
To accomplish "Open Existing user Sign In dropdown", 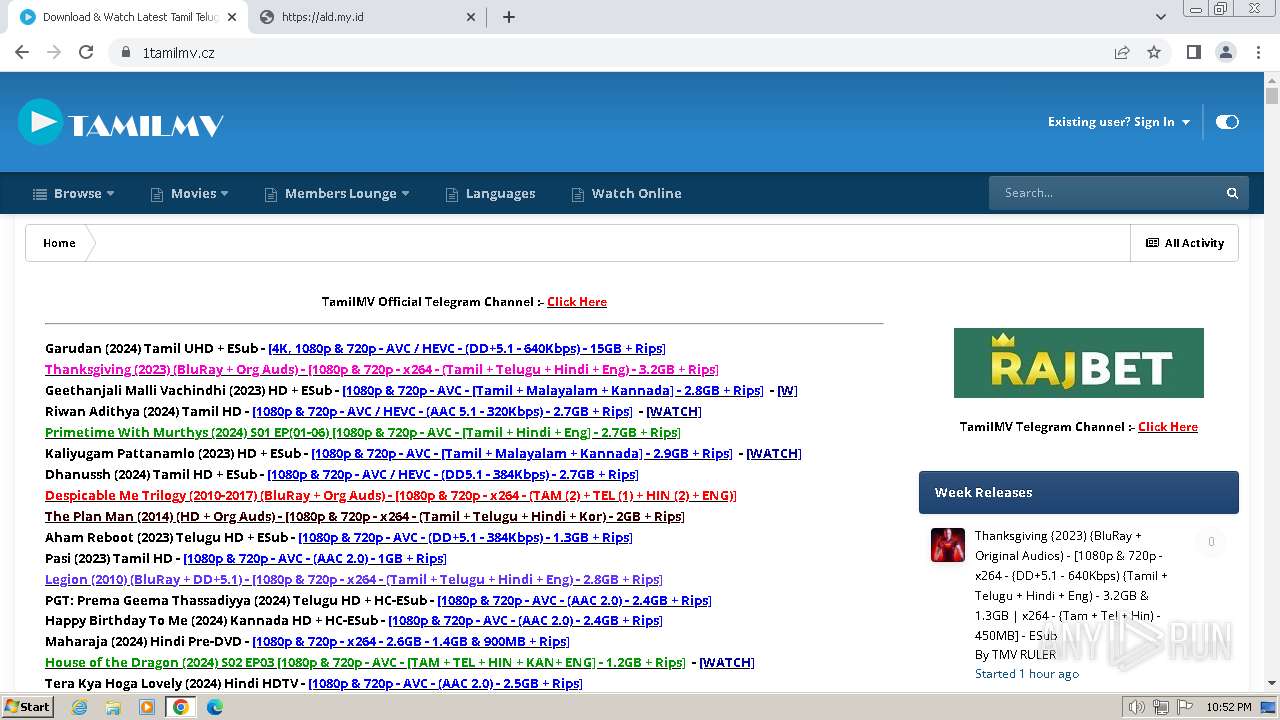I will (x=1119, y=122).
